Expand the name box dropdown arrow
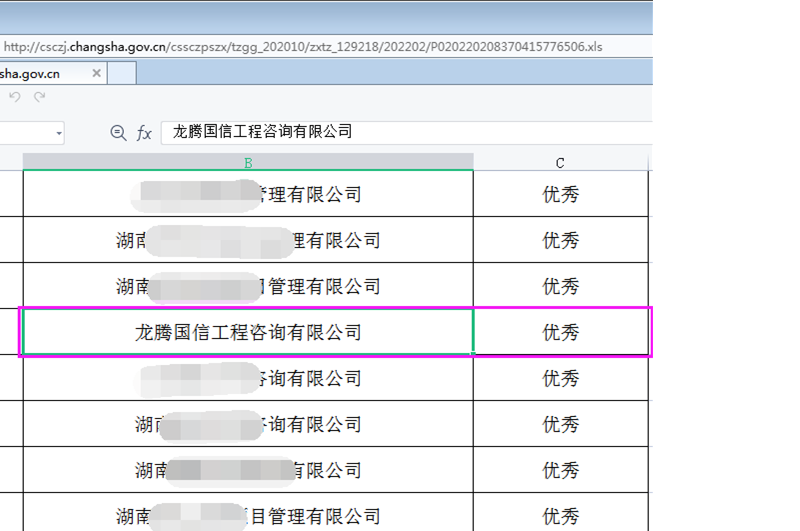Viewport: 800px width, 531px height. pos(59,132)
